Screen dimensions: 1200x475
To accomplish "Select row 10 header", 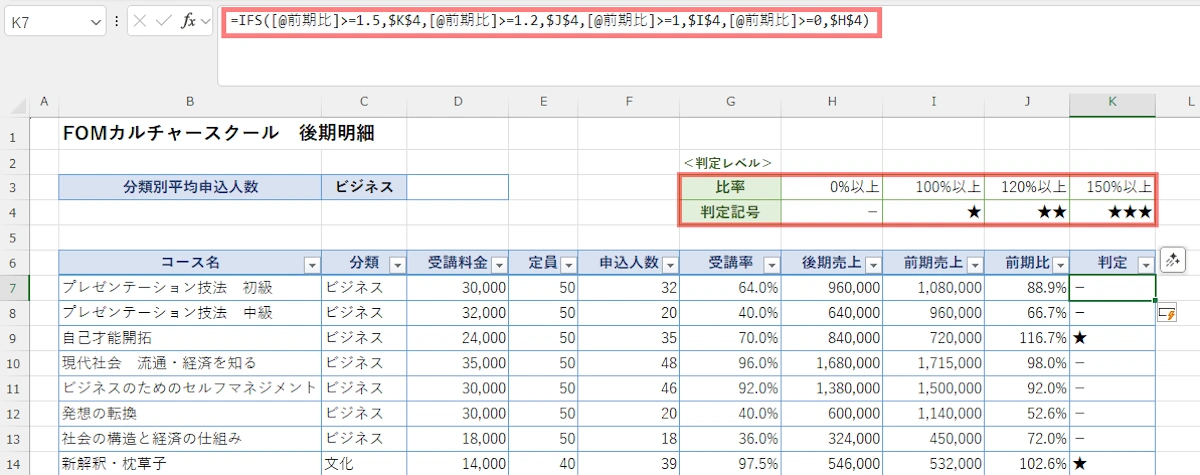I will click(x=15, y=363).
